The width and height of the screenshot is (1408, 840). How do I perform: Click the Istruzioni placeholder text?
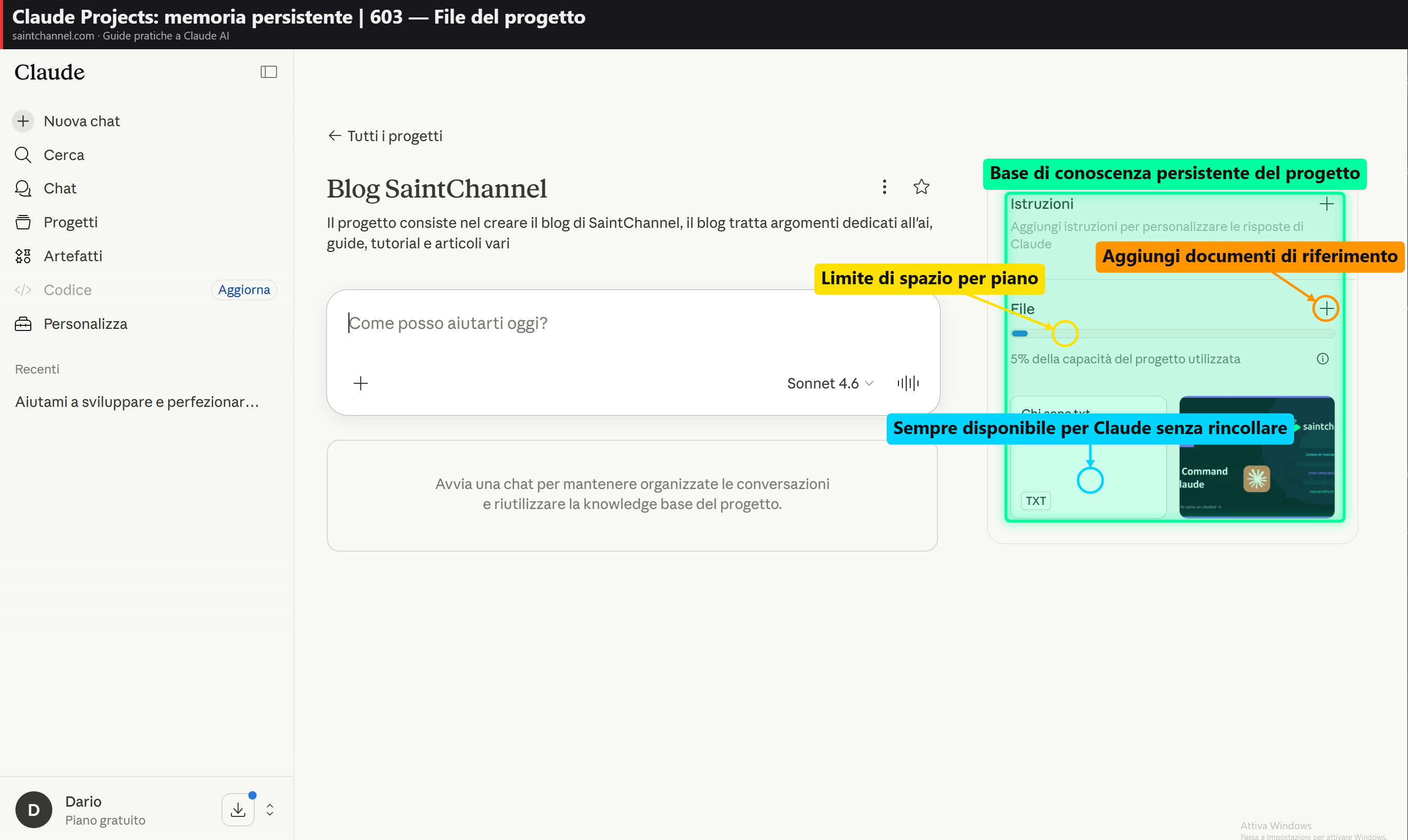[x=1157, y=235]
